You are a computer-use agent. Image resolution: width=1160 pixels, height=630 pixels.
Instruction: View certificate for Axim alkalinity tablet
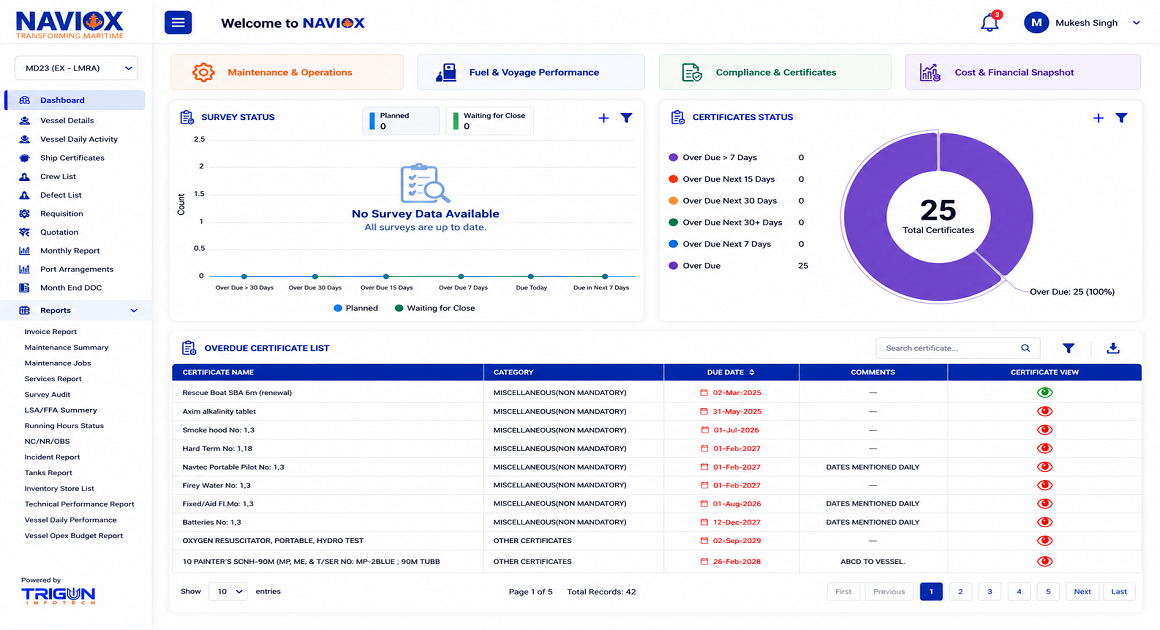tap(1045, 411)
